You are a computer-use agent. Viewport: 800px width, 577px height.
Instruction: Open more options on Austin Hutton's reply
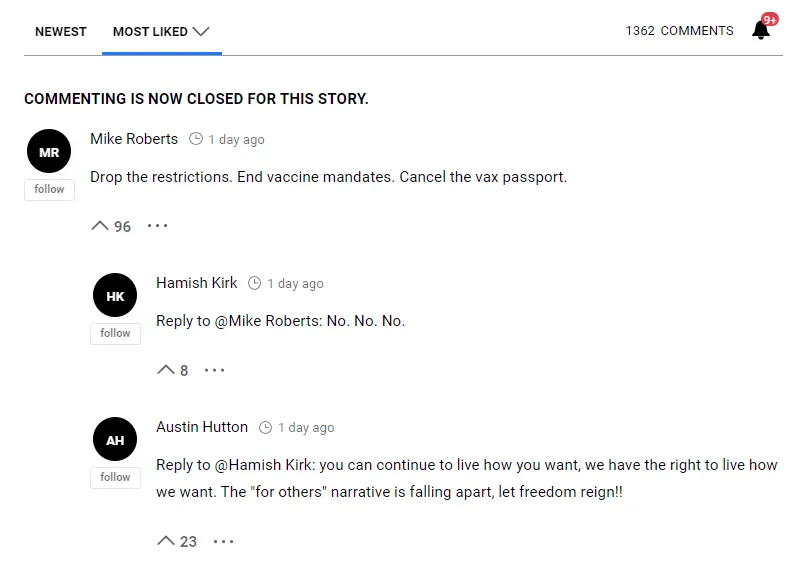223,541
